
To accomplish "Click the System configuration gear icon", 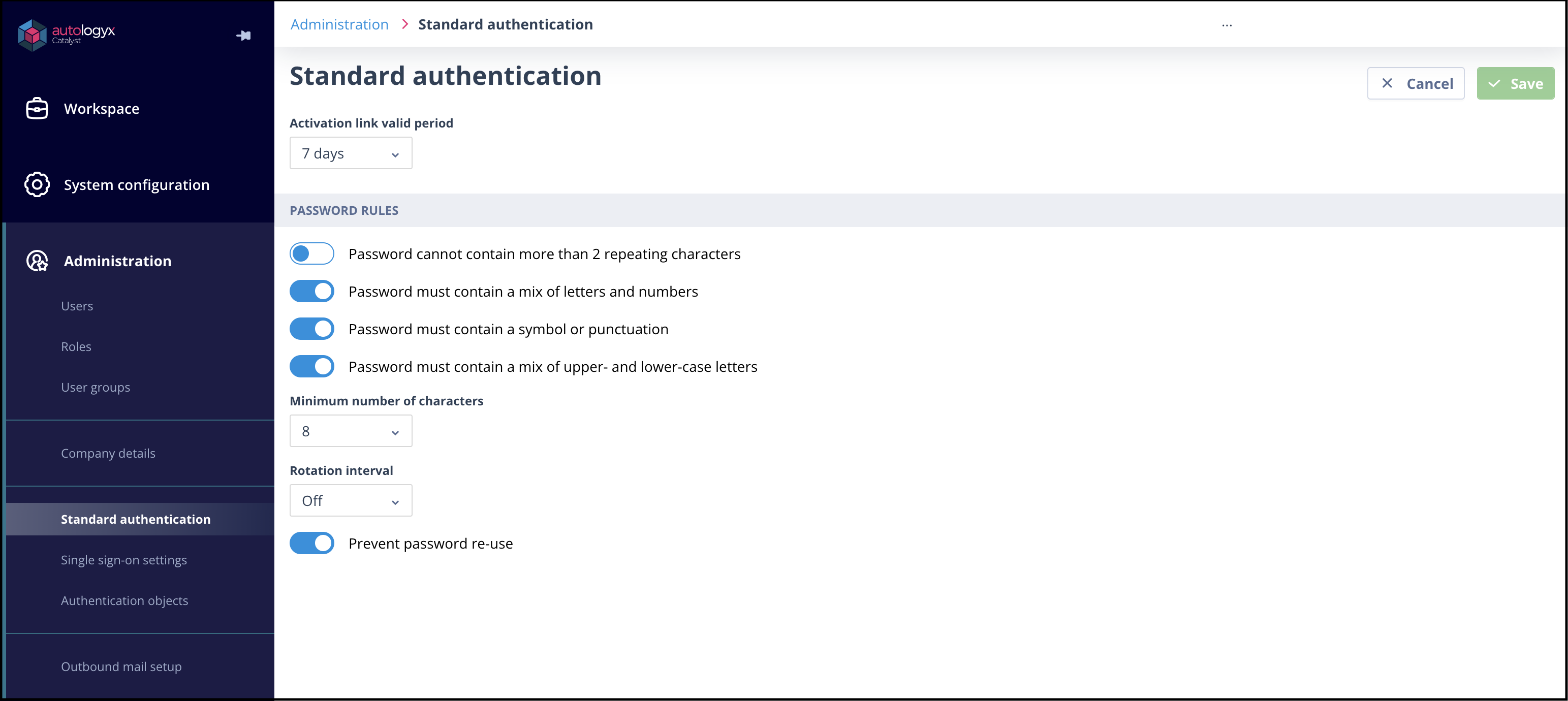I will tap(37, 184).
